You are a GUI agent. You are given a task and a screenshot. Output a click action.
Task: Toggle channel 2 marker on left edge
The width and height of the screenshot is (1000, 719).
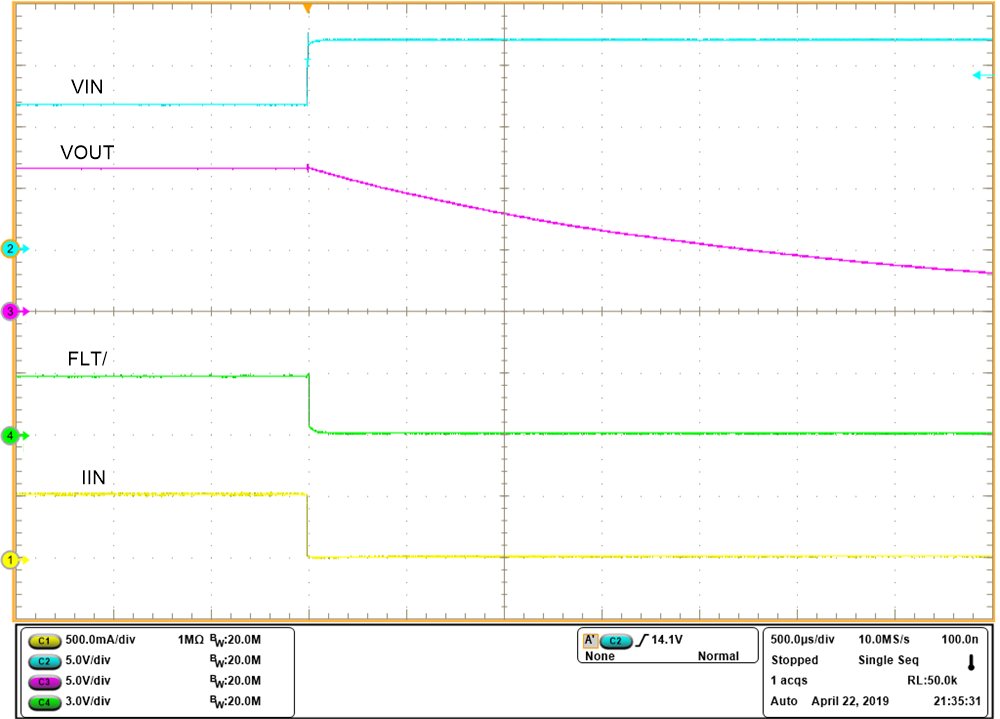click(x=8, y=249)
